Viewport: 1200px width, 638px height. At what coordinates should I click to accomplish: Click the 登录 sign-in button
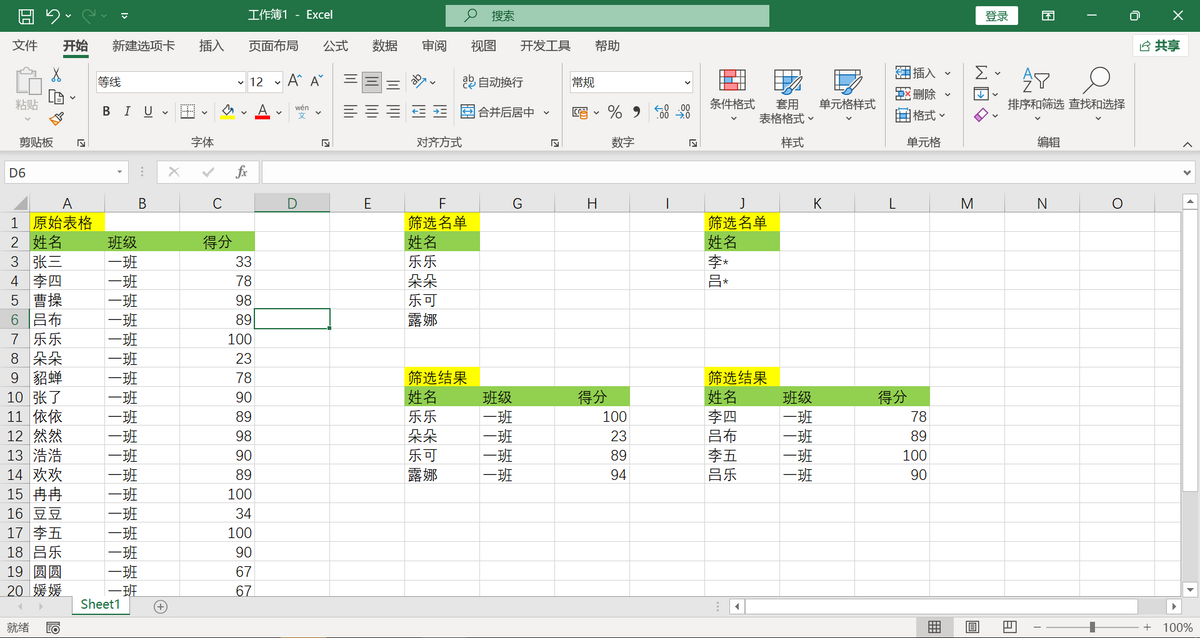click(x=996, y=16)
